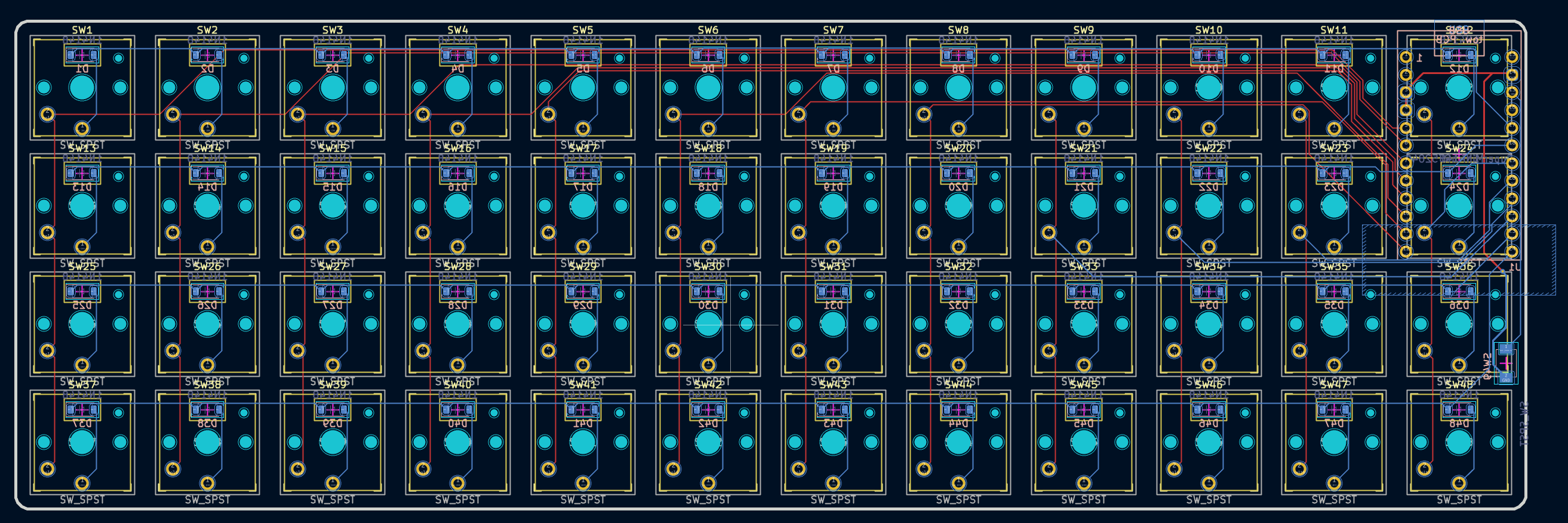This screenshot has height=523, width=1568.
Task: Select the SW12 switch label at top right
Action: tap(1459, 30)
